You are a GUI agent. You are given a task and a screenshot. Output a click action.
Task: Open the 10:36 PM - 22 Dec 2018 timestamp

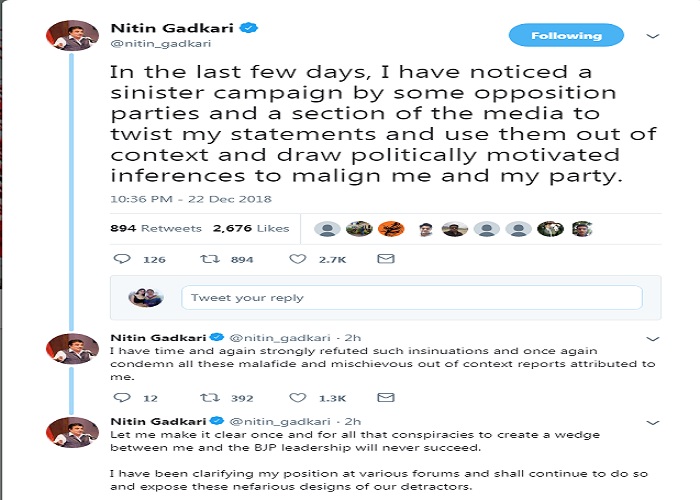(x=177, y=200)
